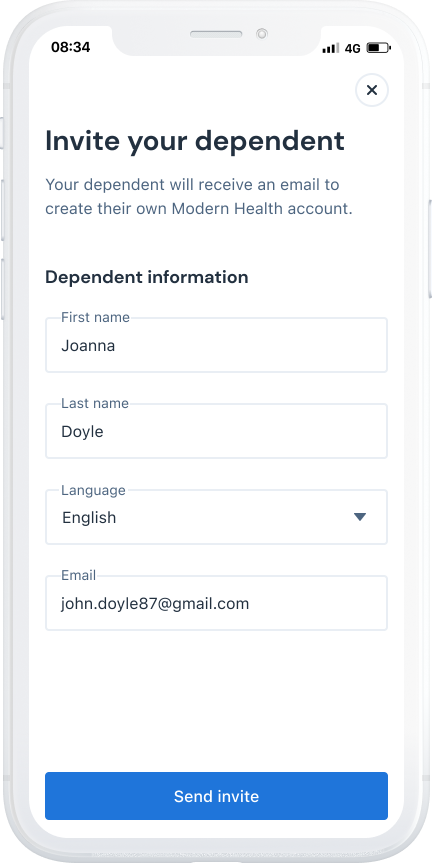
Task: Click the Email field with john.doyle87@gmail.com
Action: click(x=216, y=603)
